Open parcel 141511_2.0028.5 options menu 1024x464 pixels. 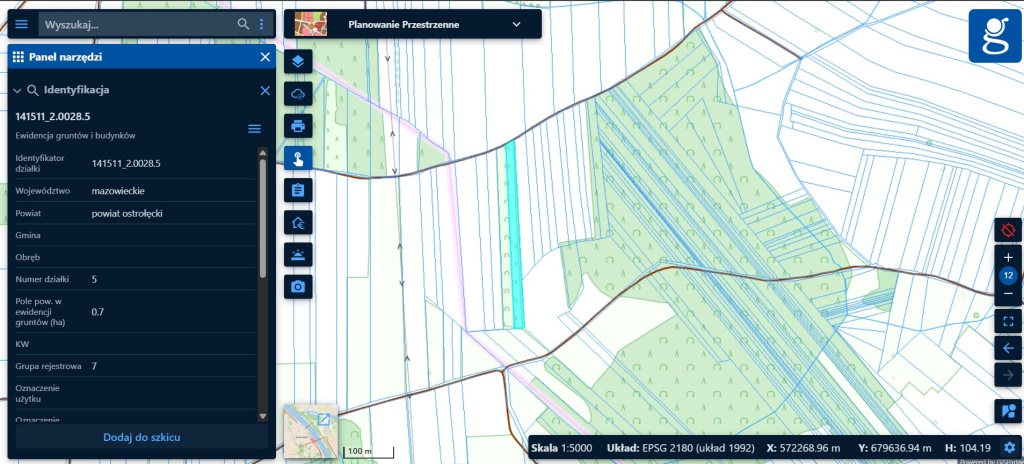tap(255, 129)
